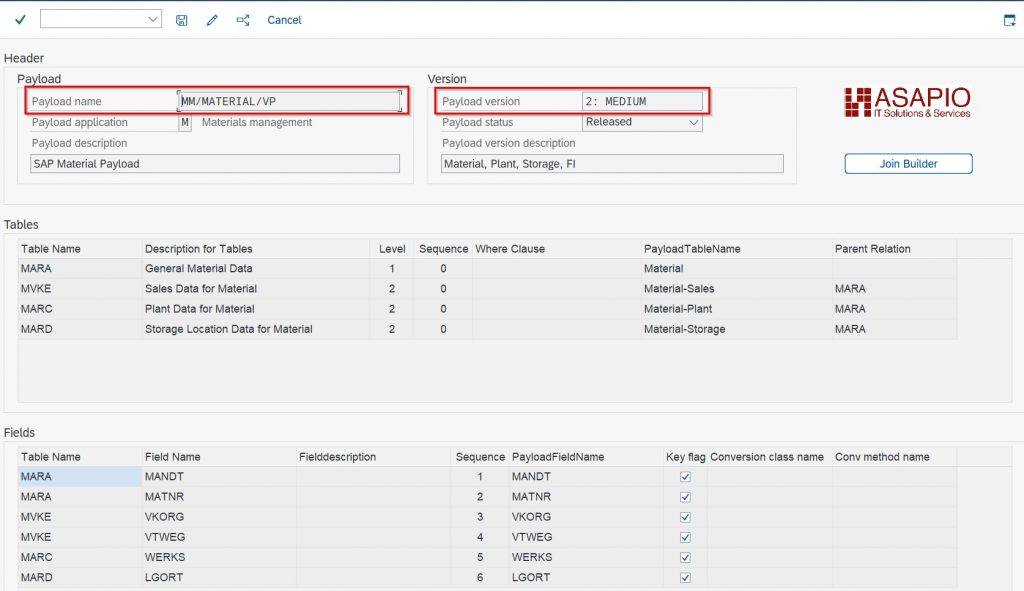Select the Payload description text field

click(x=215, y=164)
